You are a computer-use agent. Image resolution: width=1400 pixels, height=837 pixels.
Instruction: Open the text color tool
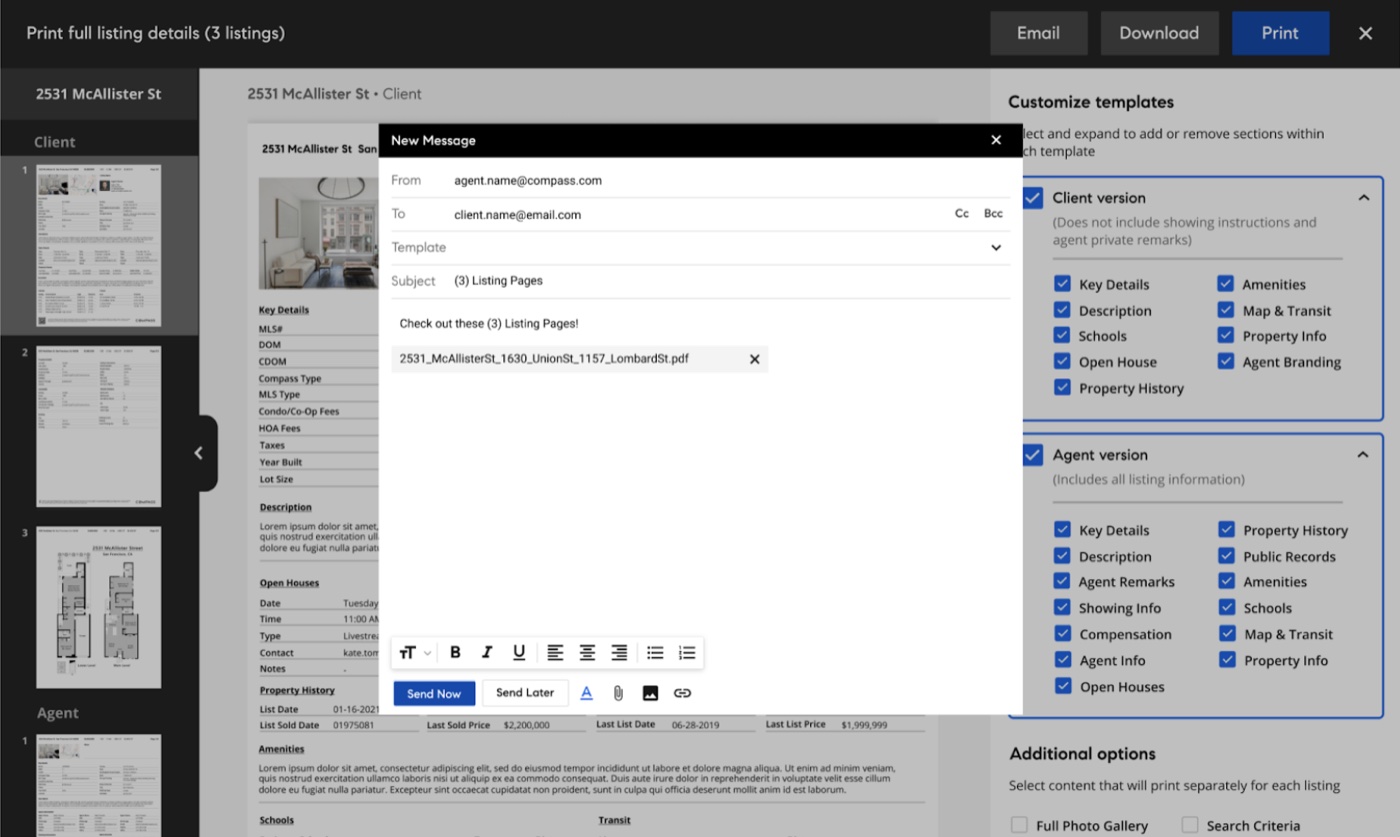pyautogui.click(x=587, y=693)
